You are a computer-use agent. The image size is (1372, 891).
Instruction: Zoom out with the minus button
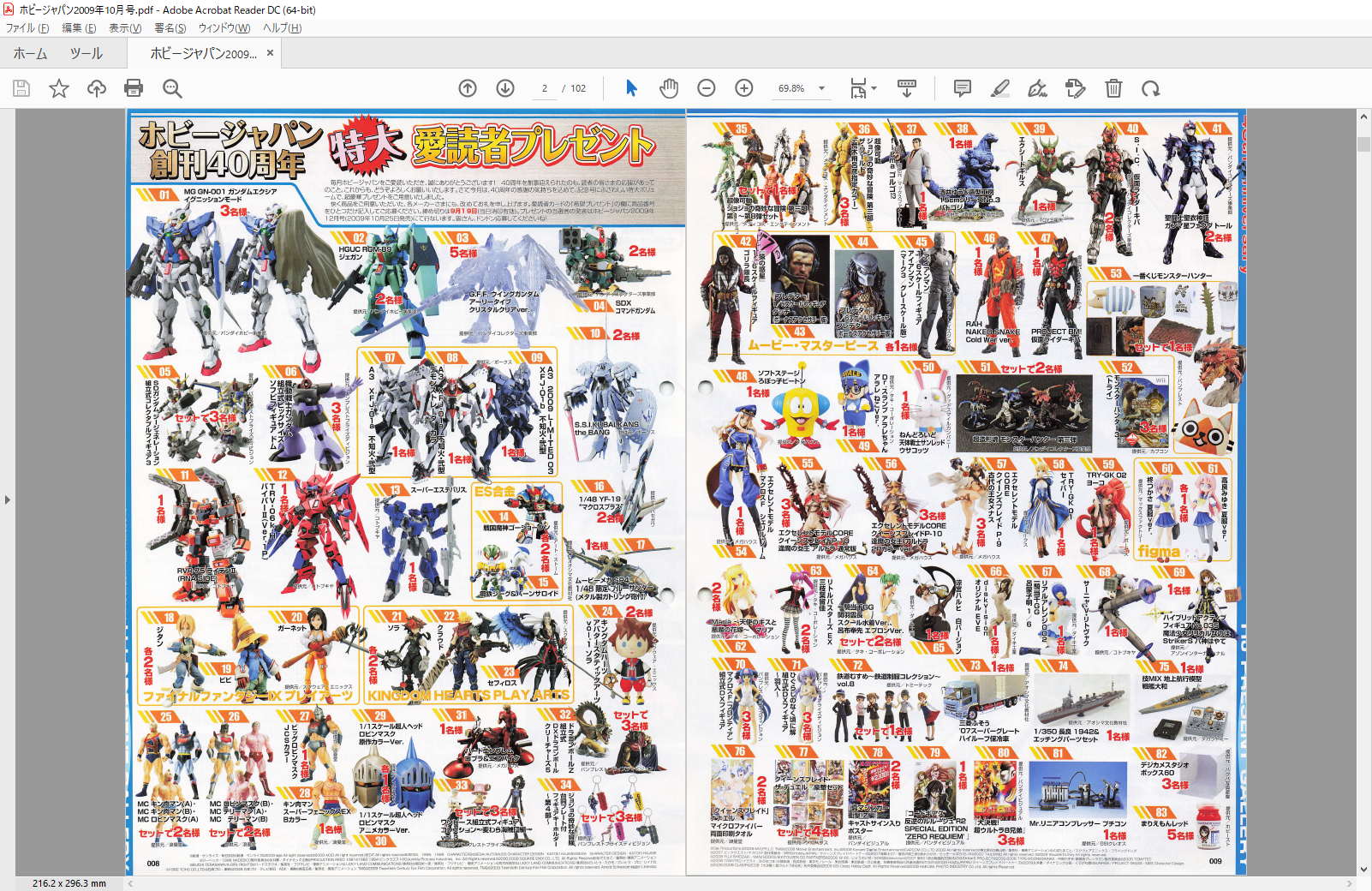[x=707, y=88]
